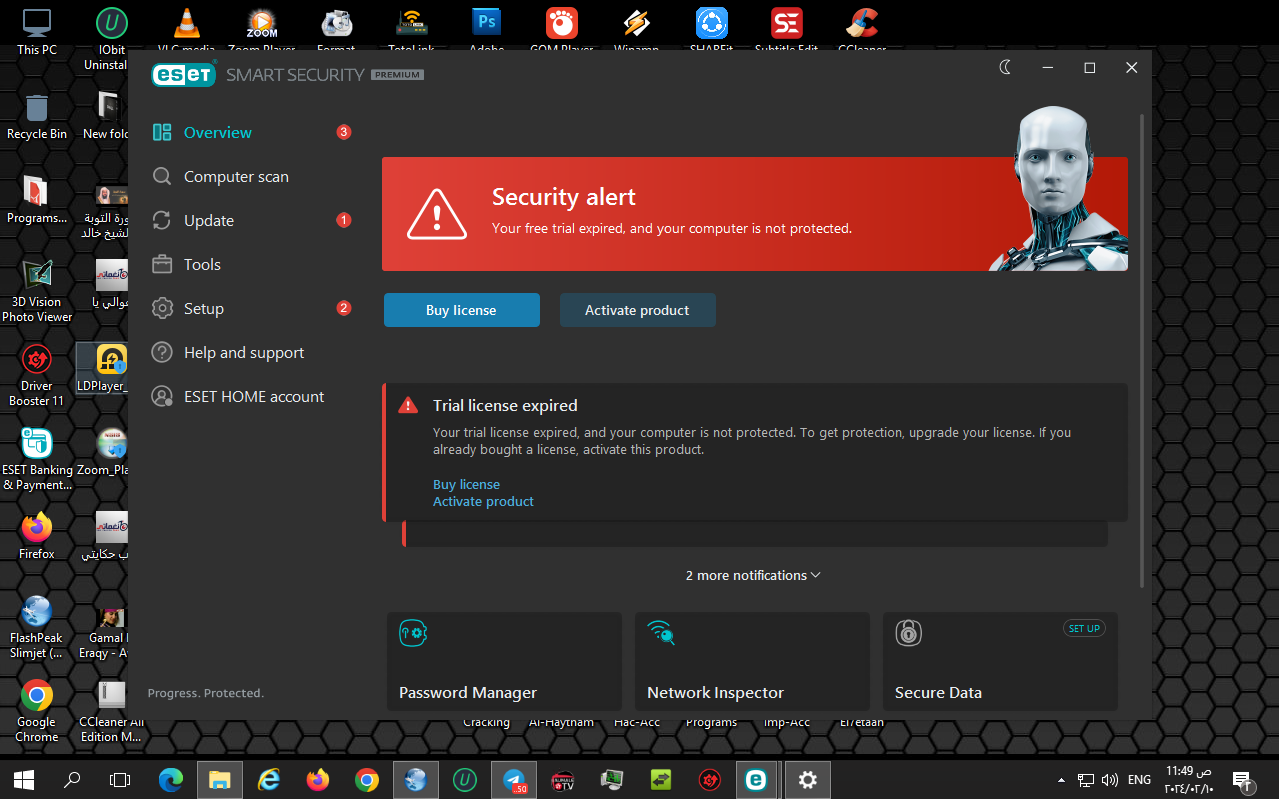
Task: Click the IObit Uninstaller desktop icon
Action: (110, 39)
